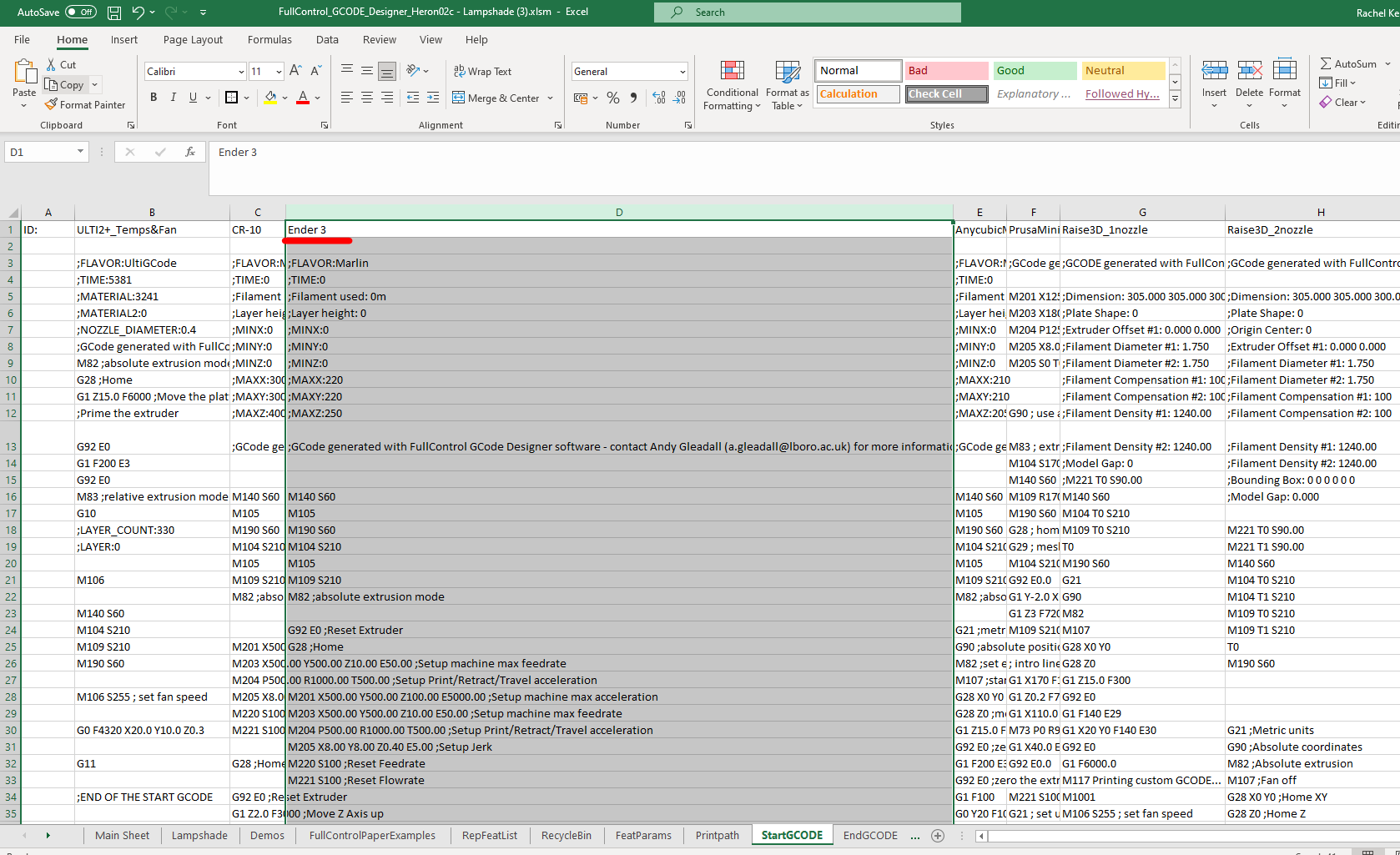Screen dimensions: 1400x855
Task: Center text horizontally in cell
Action: 367,98
